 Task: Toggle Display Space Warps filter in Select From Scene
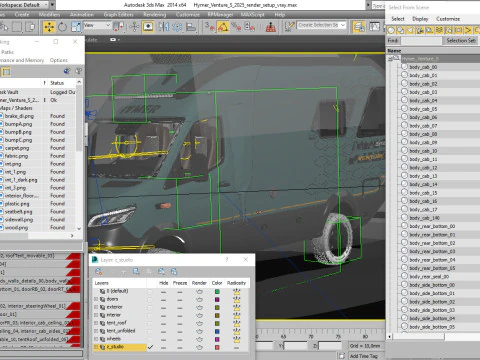(440, 30)
